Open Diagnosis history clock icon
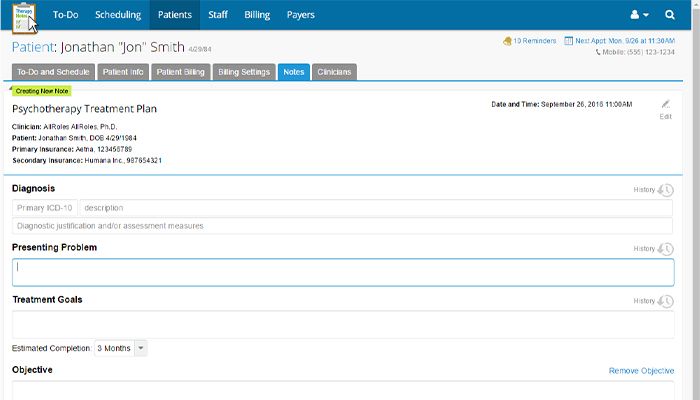 point(666,190)
